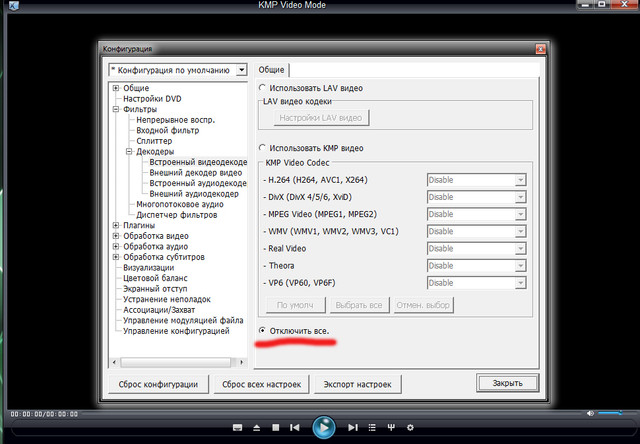640x444 pixels.
Task: Click the tree's horizontal scrollbar right arrow
Action: point(242,362)
